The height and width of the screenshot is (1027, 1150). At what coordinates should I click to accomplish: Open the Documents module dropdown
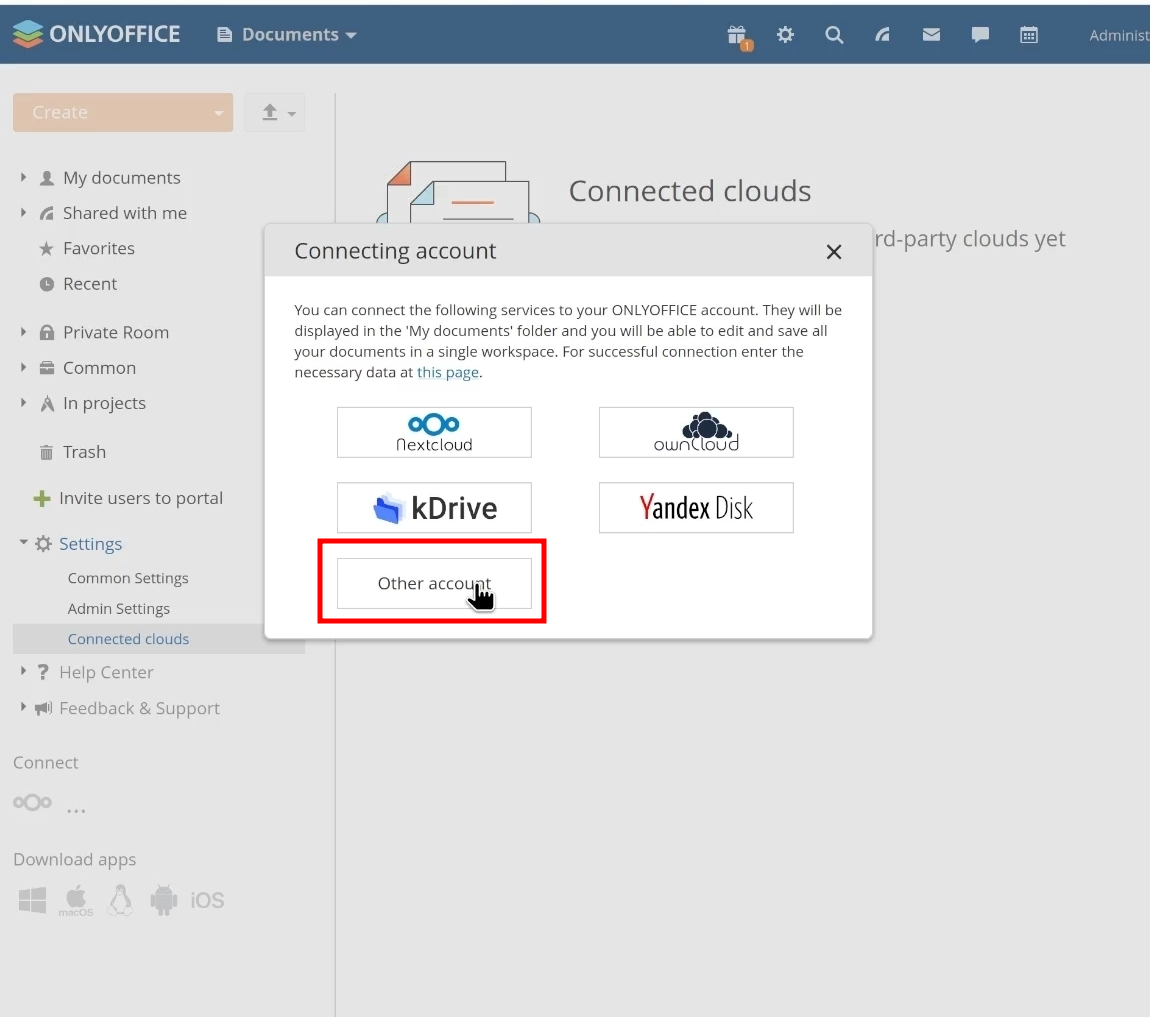(287, 34)
